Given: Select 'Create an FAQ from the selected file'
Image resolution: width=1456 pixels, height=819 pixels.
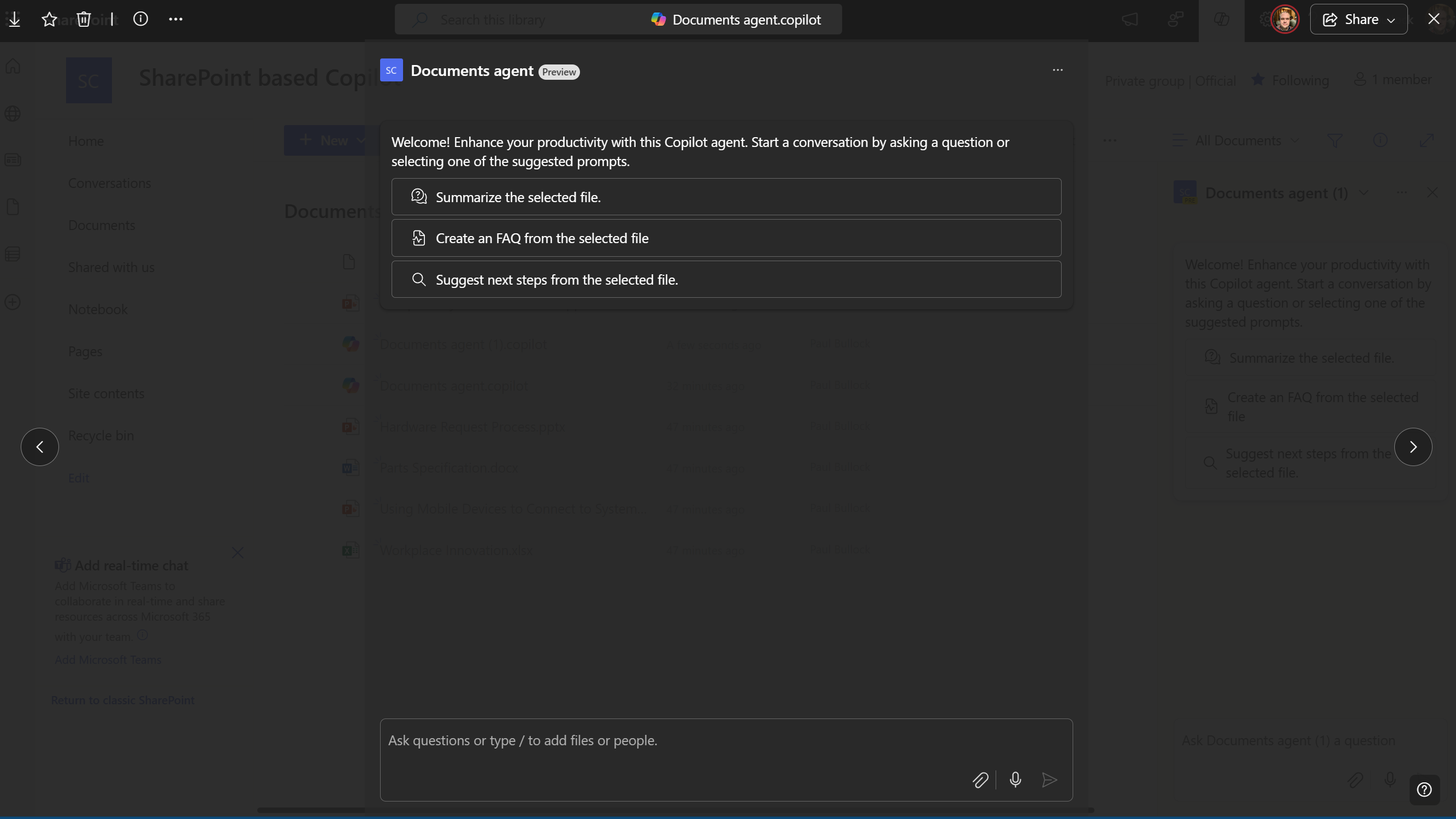Looking at the screenshot, I should coord(727,238).
